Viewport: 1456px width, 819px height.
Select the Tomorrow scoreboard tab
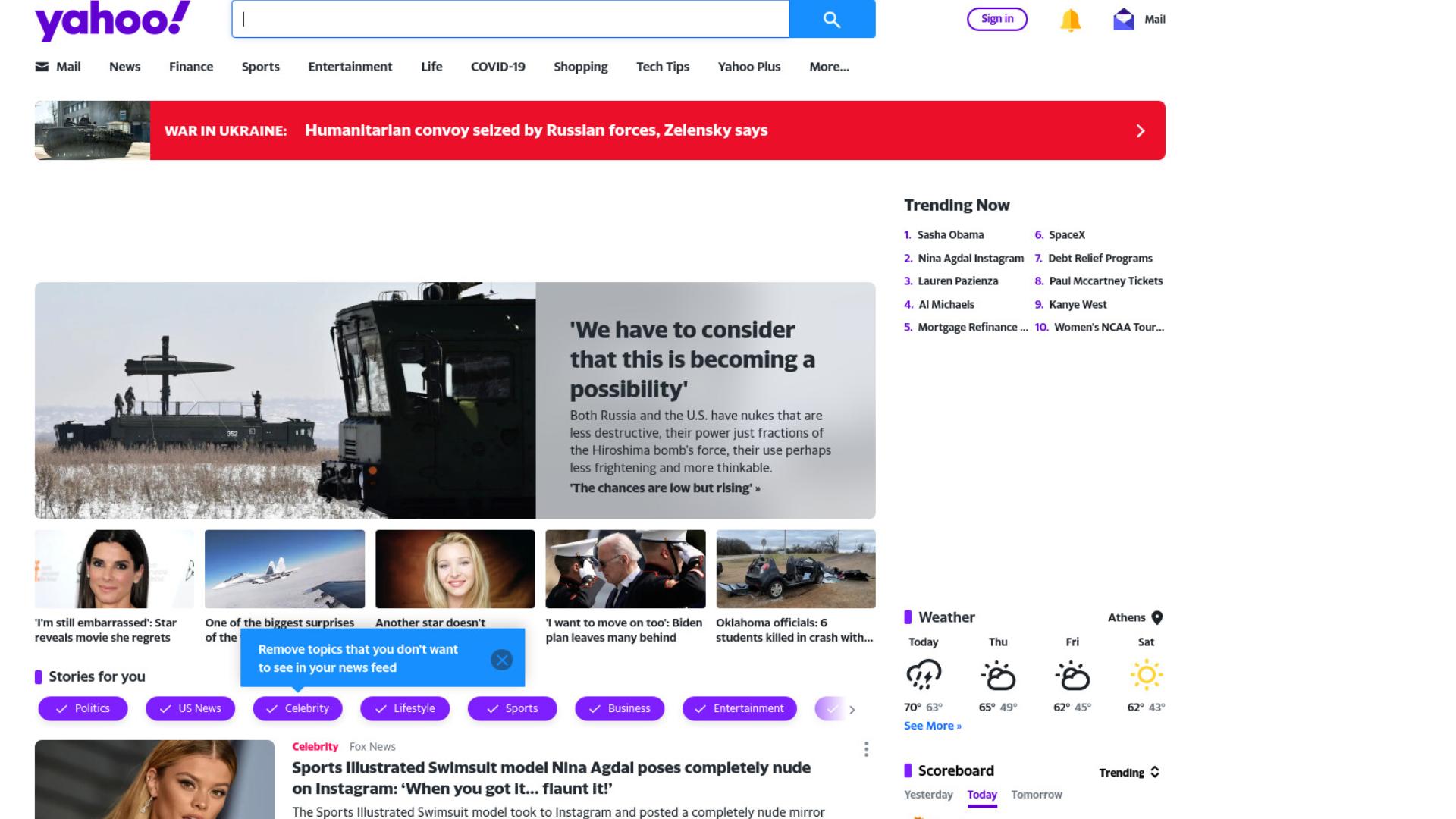(1037, 795)
